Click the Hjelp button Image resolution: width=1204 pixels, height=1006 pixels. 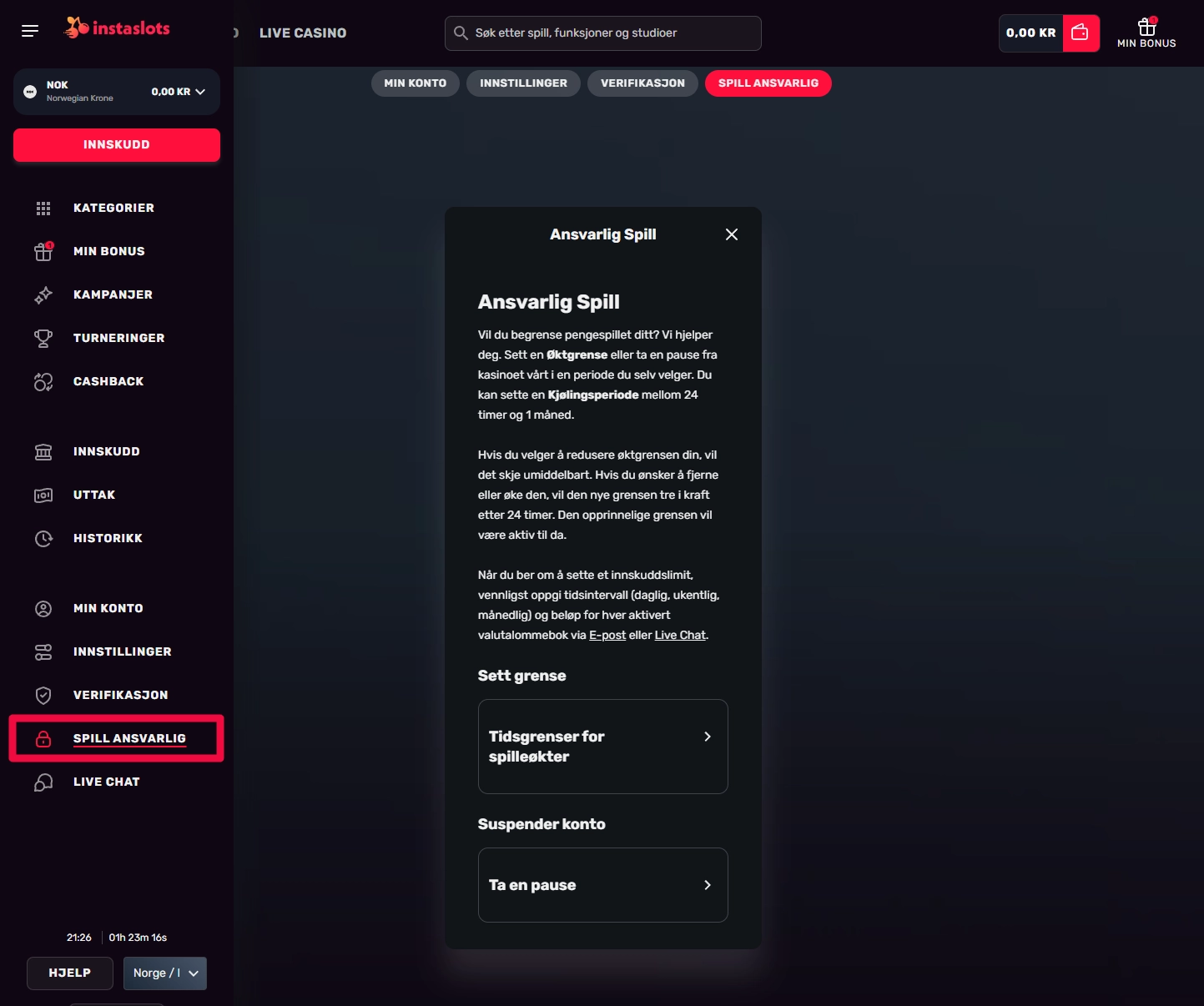click(x=70, y=973)
